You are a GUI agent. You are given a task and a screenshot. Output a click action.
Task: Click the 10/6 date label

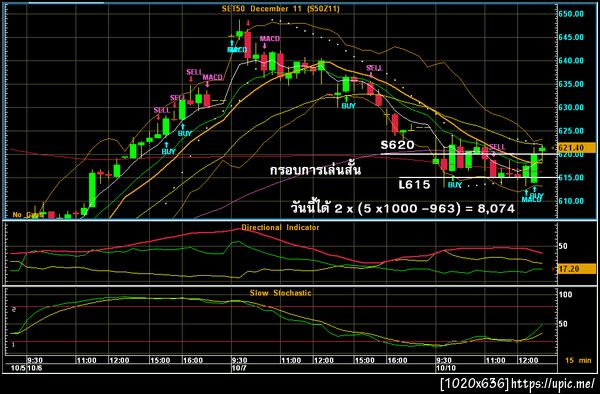(35, 368)
